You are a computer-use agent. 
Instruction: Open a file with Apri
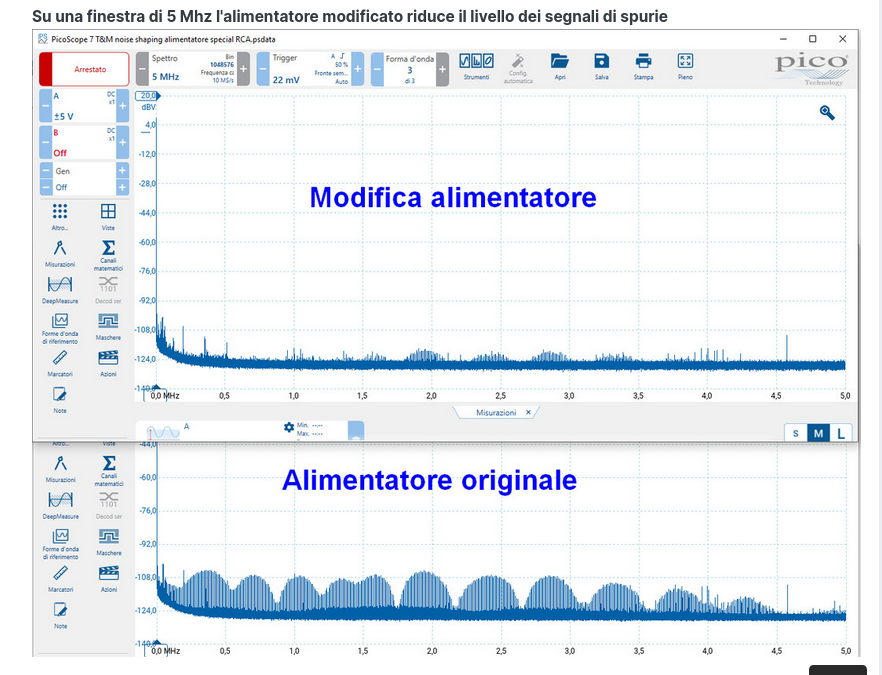[x=560, y=66]
